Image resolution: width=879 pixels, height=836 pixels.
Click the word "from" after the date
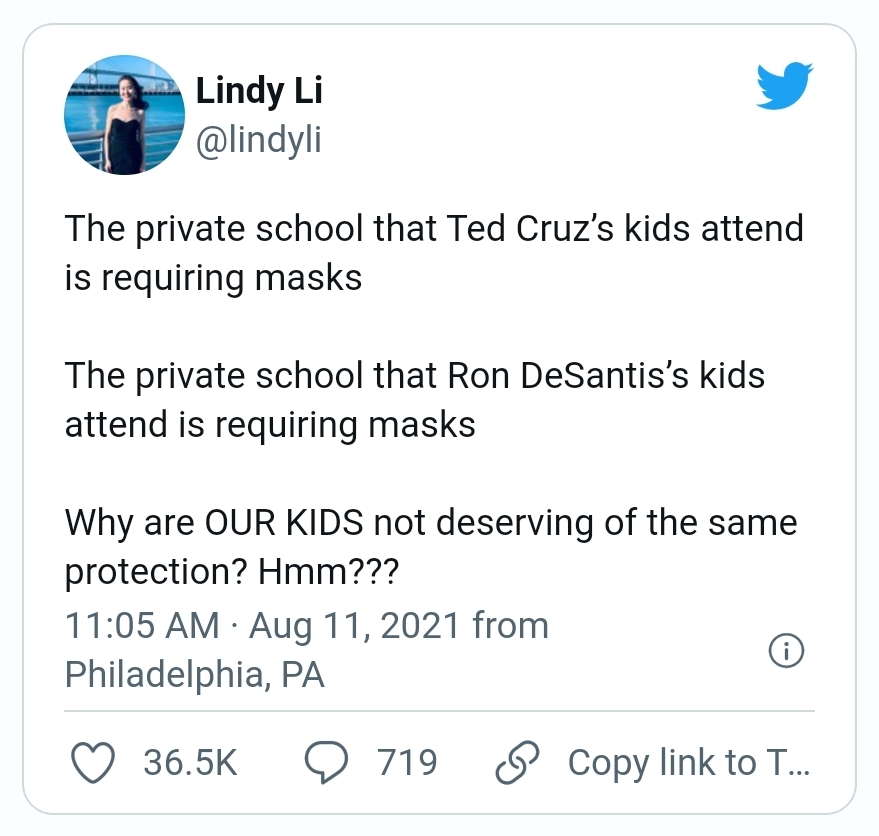510,626
